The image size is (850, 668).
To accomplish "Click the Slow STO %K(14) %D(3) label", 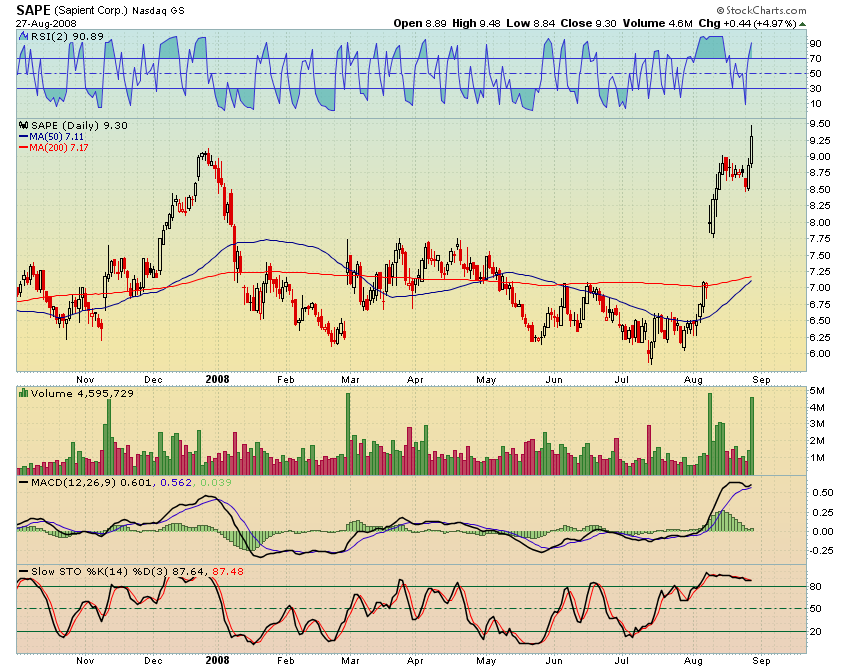I will (100, 571).
